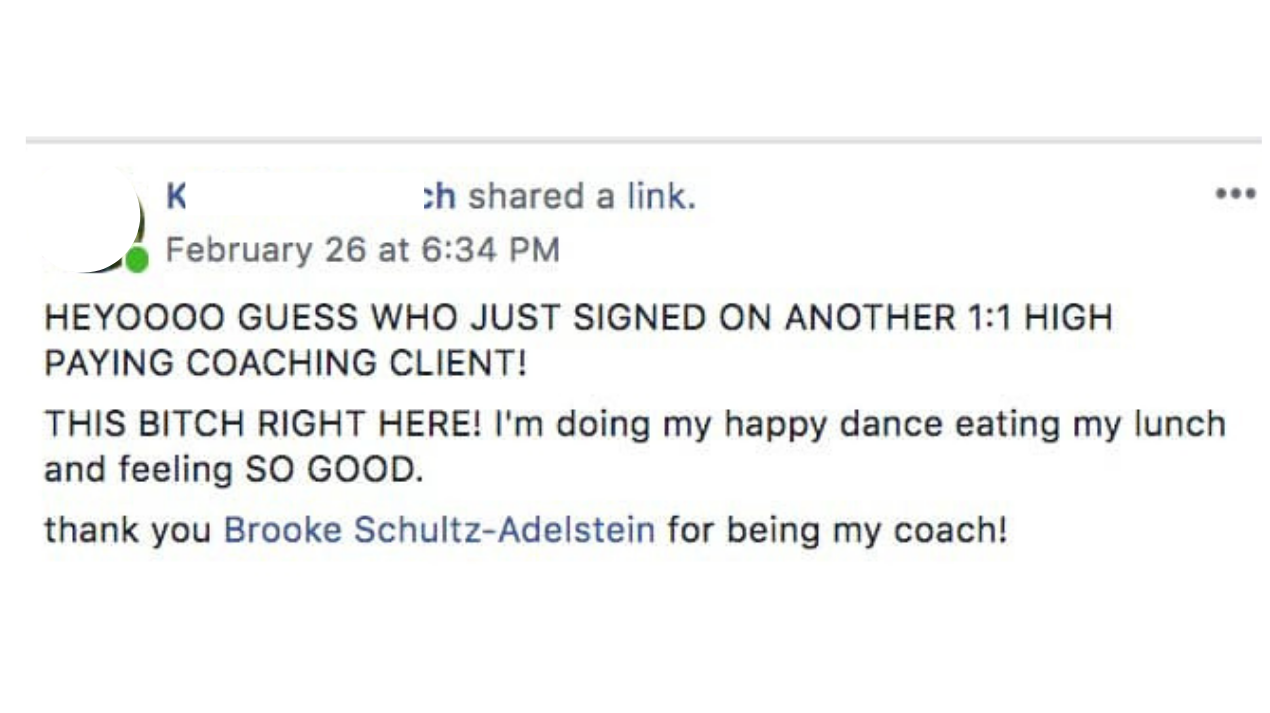Click the "ANOTHER 1:1 HIGH" text
The image size is (1270, 713).
click(948, 318)
